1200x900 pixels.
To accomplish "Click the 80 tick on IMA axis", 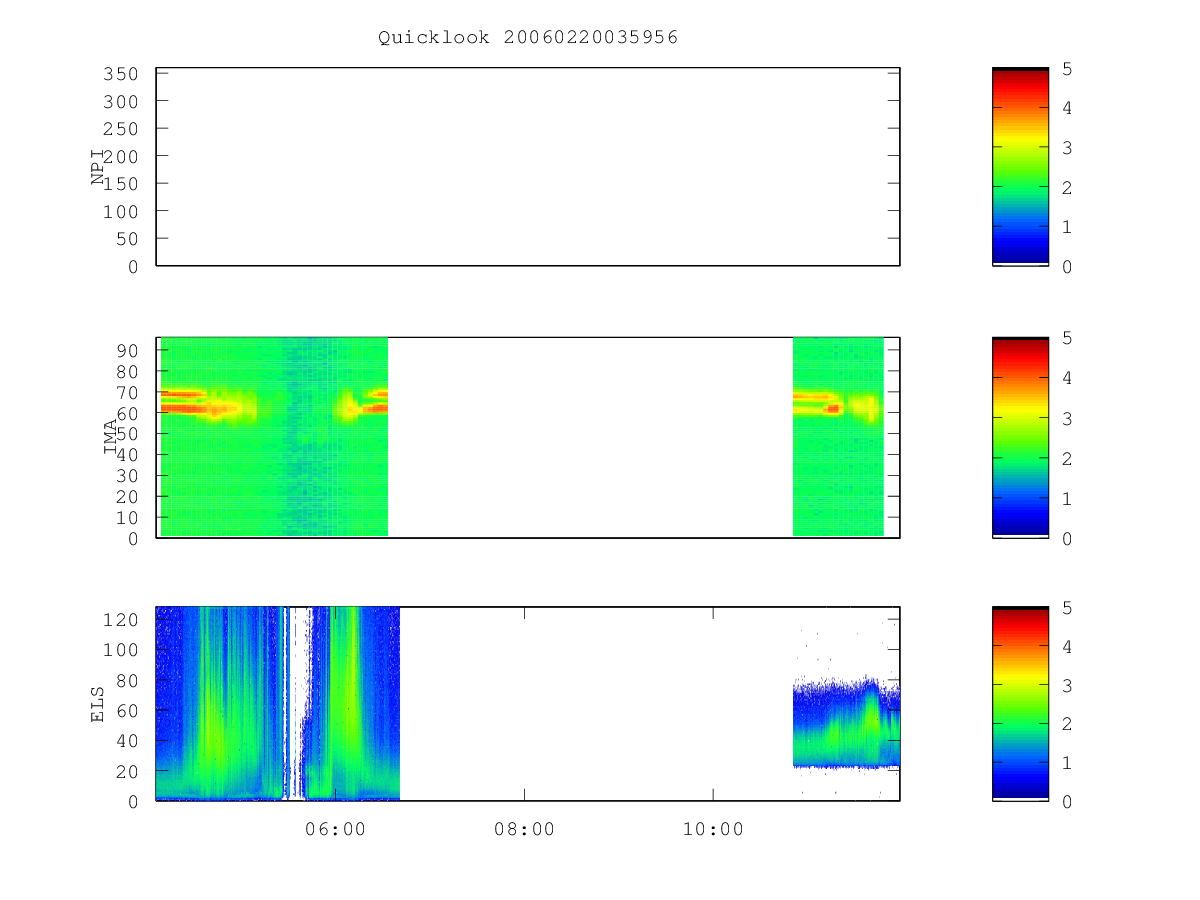I will [127, 371].
